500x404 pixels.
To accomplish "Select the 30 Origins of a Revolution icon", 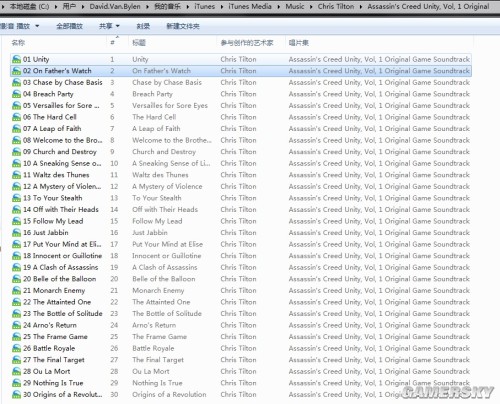I will point(16,395).
